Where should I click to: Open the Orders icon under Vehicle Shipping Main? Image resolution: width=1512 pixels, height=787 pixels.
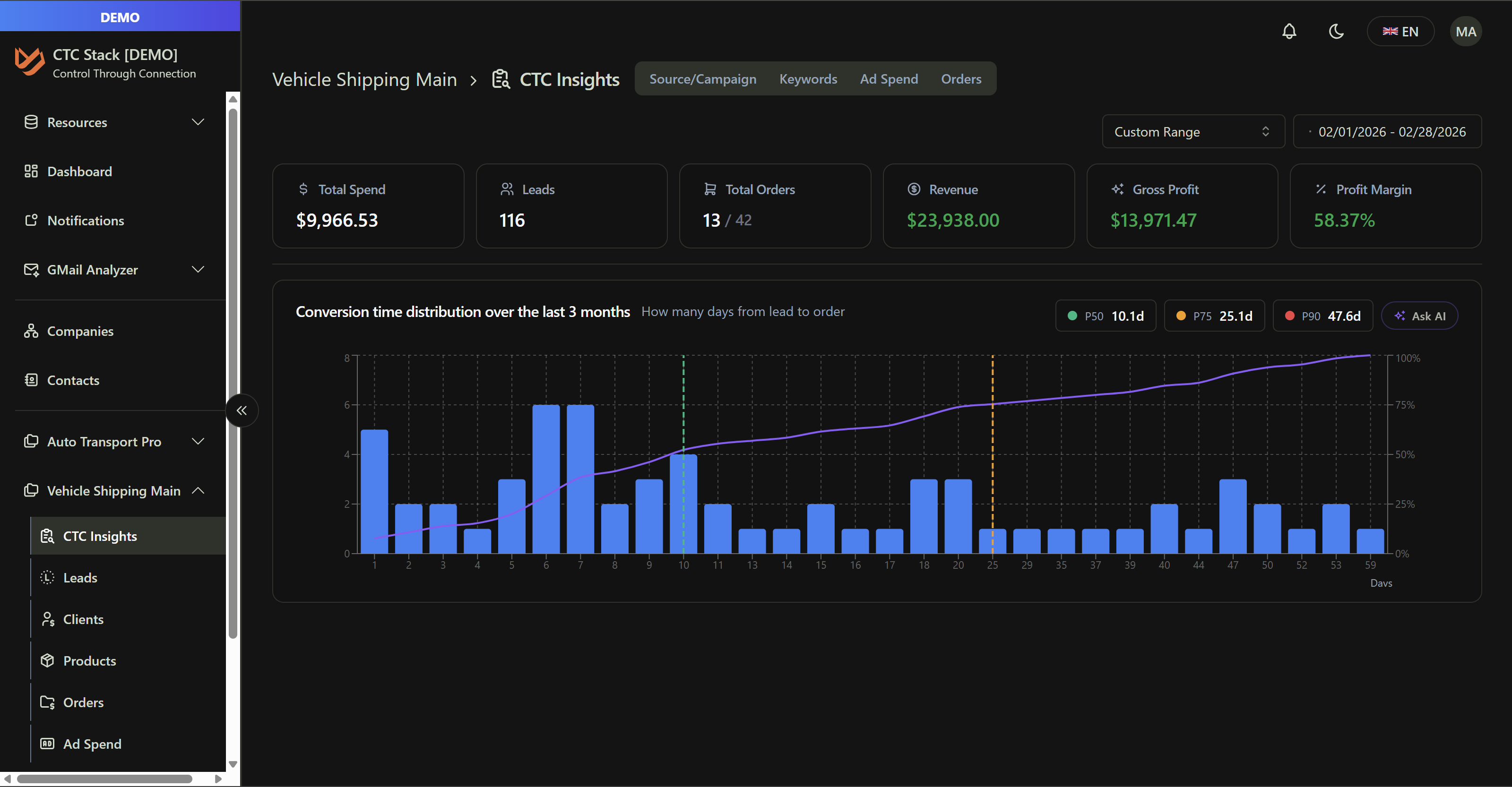pos(47,702)
